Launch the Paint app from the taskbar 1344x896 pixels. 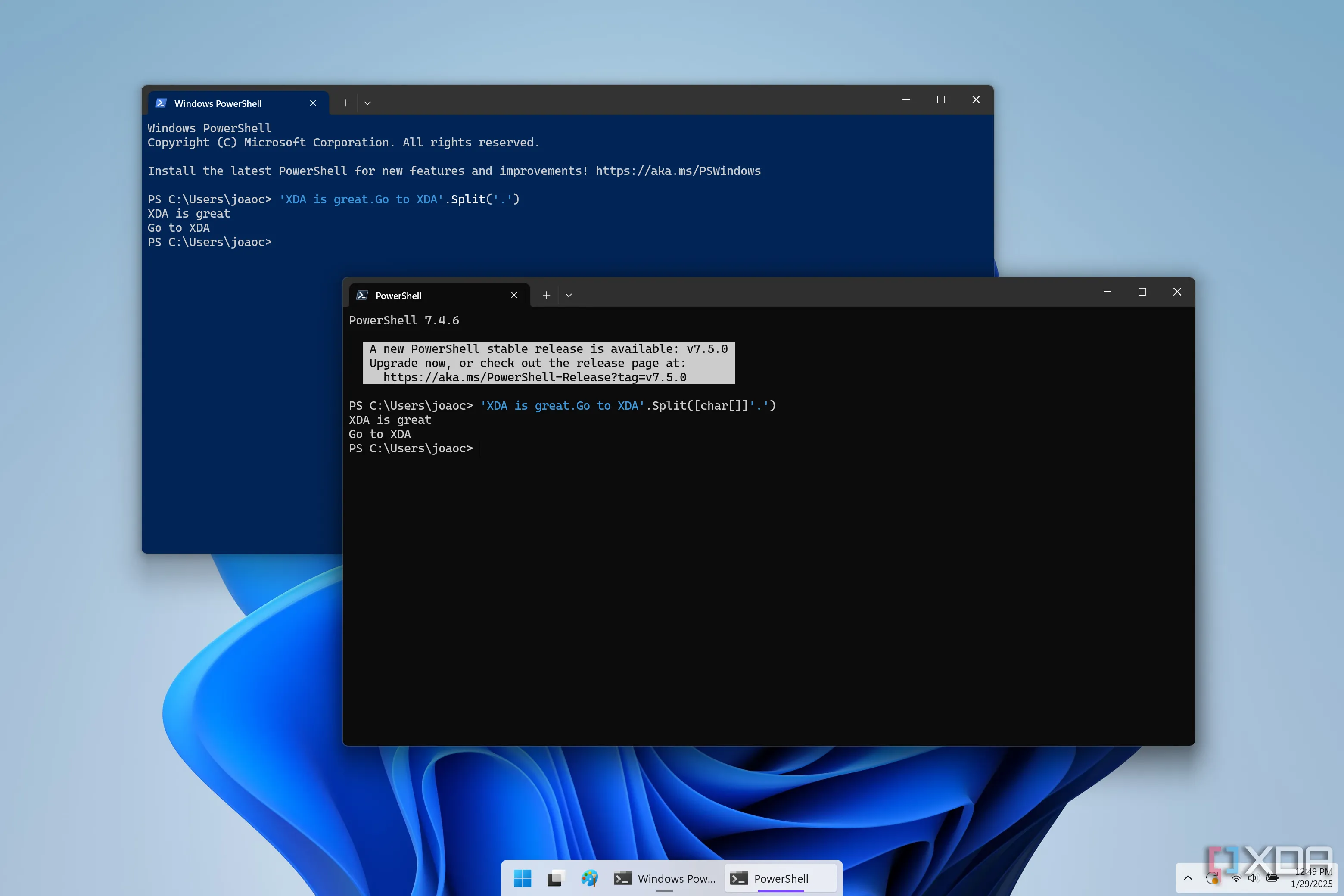tap(589, 878)
